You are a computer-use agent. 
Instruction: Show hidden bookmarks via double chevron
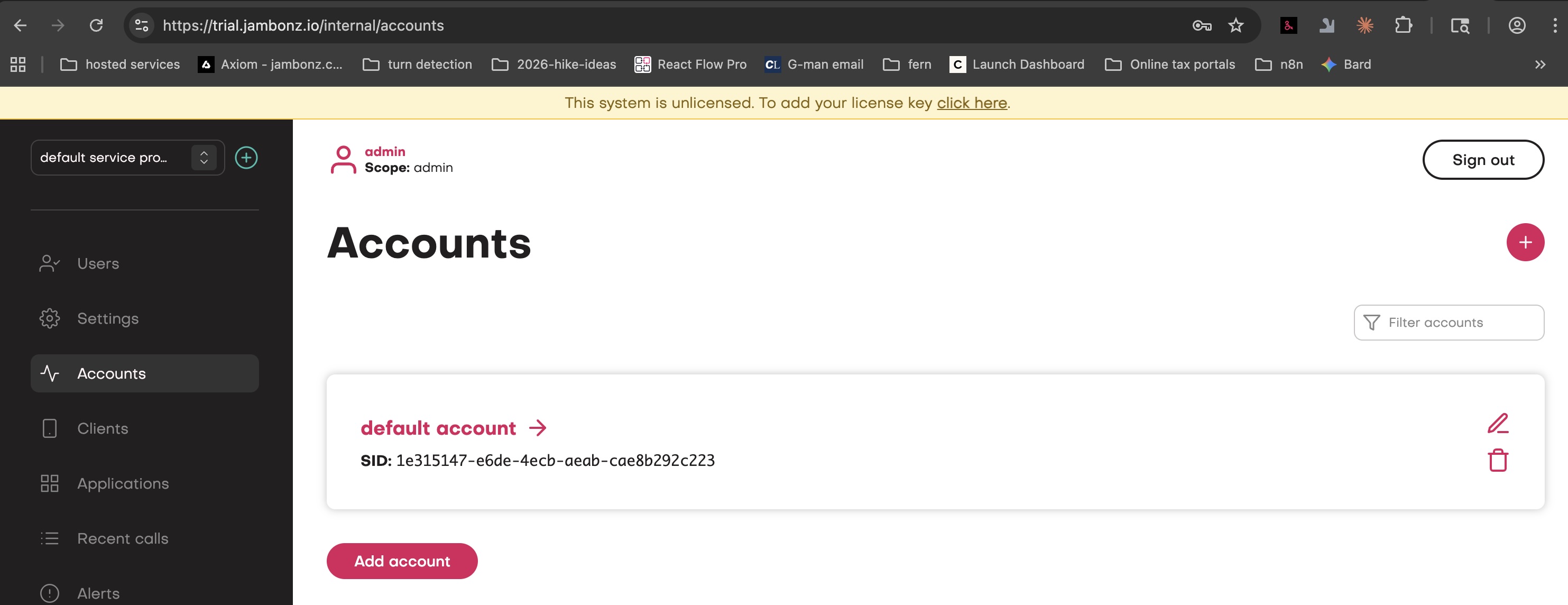pyautogui.click(x=1540, y=65)
